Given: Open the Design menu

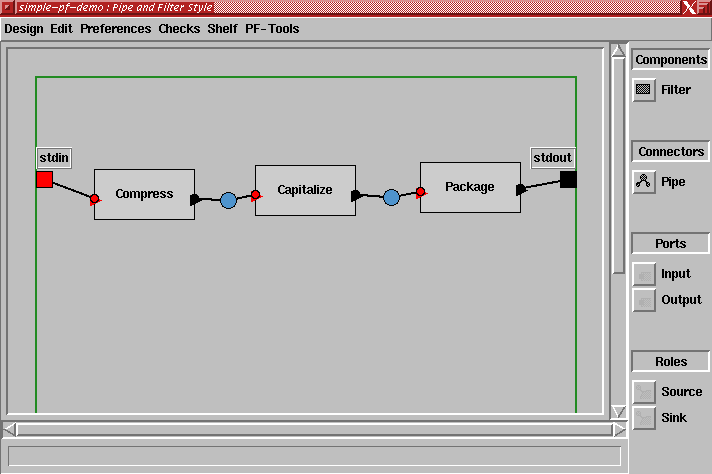Looking at the screenshot, I should click(23, 29).
